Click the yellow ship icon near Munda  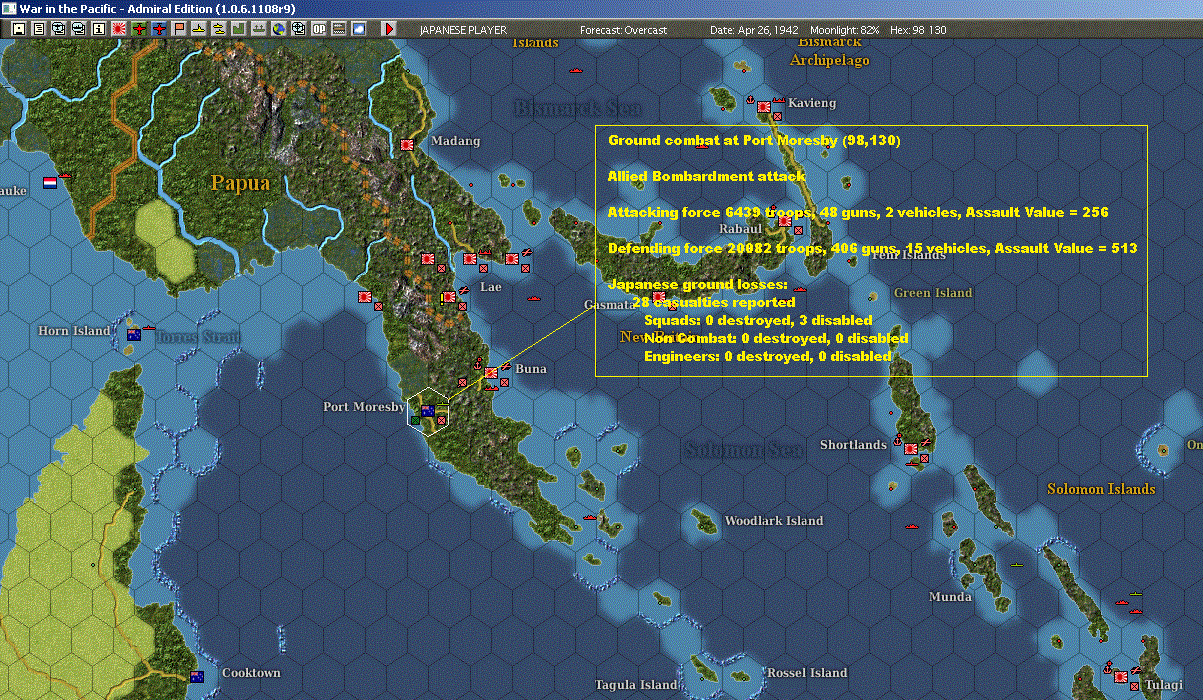pos(1017,565)
